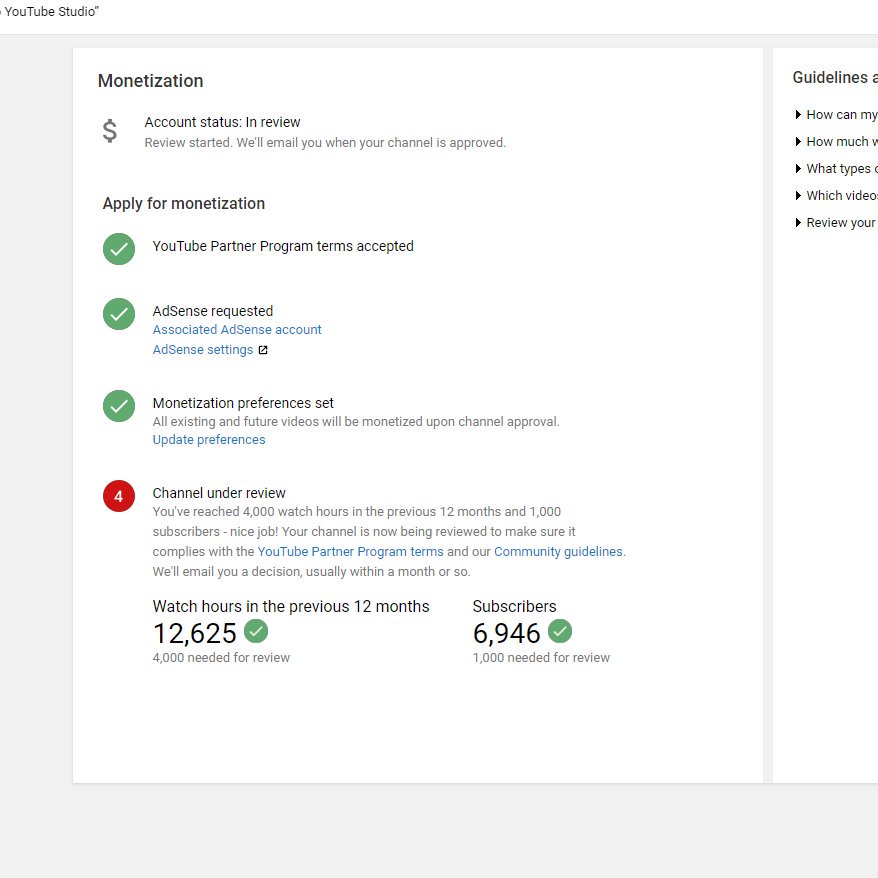This screenshot has height=878, width=878.
Task: Open YouTube Partner Program terms link
Action: coord(351,552)
